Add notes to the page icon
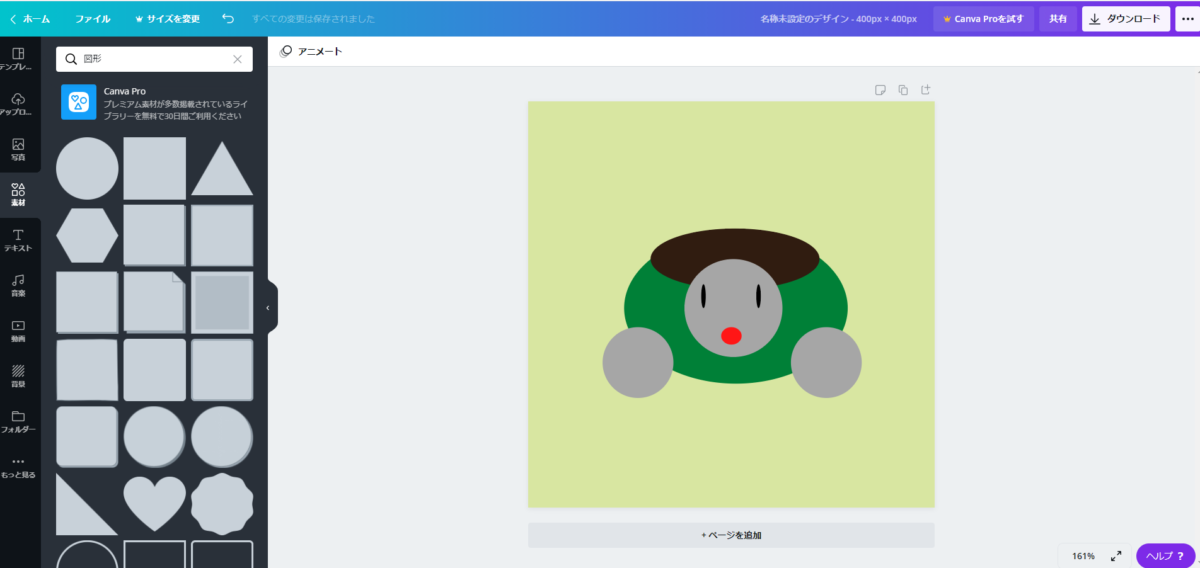 (880, 90)
